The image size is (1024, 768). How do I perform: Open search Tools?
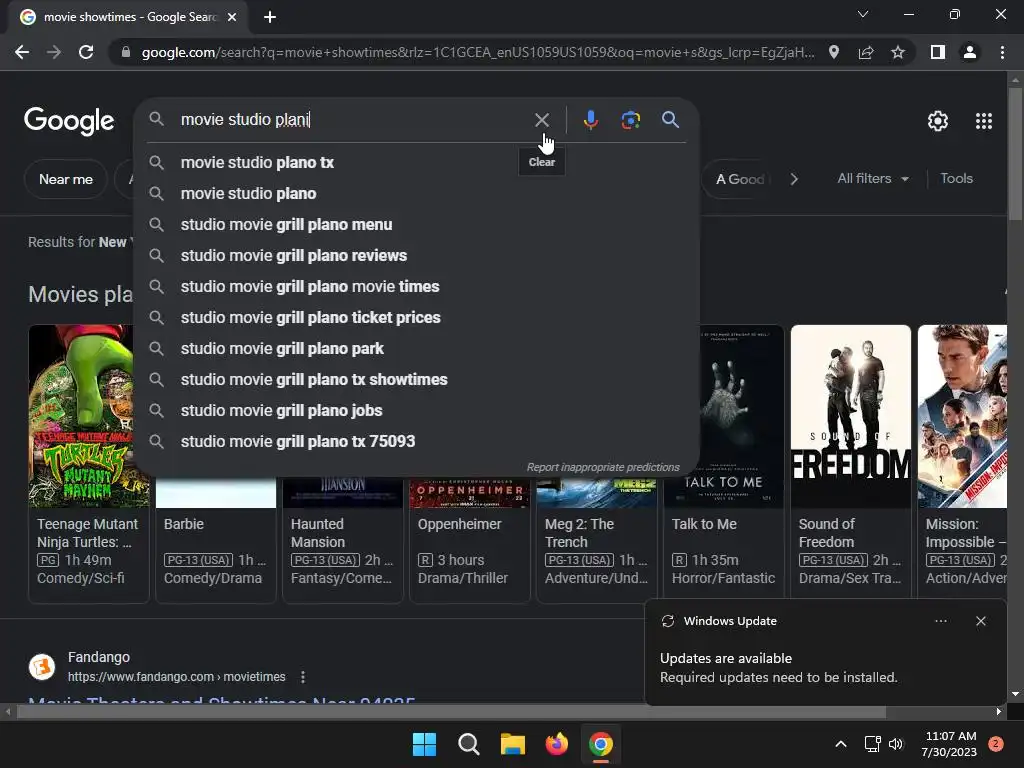pyautogui.click(x=956, y=179)
